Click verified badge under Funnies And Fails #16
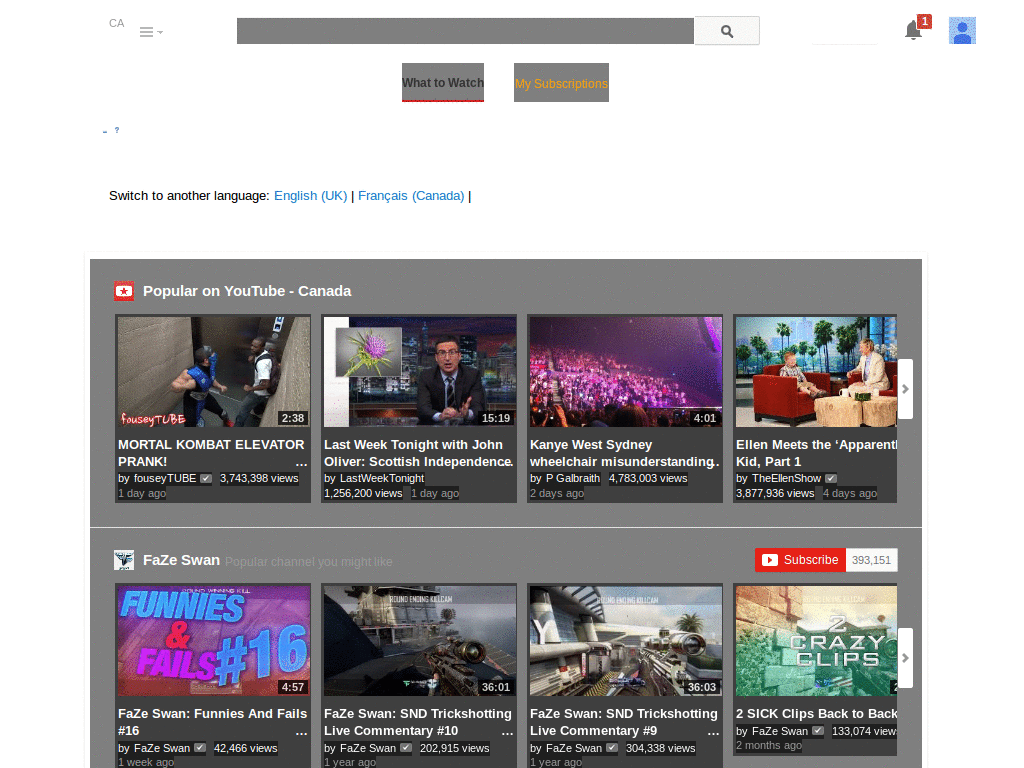 coord(200,748)
